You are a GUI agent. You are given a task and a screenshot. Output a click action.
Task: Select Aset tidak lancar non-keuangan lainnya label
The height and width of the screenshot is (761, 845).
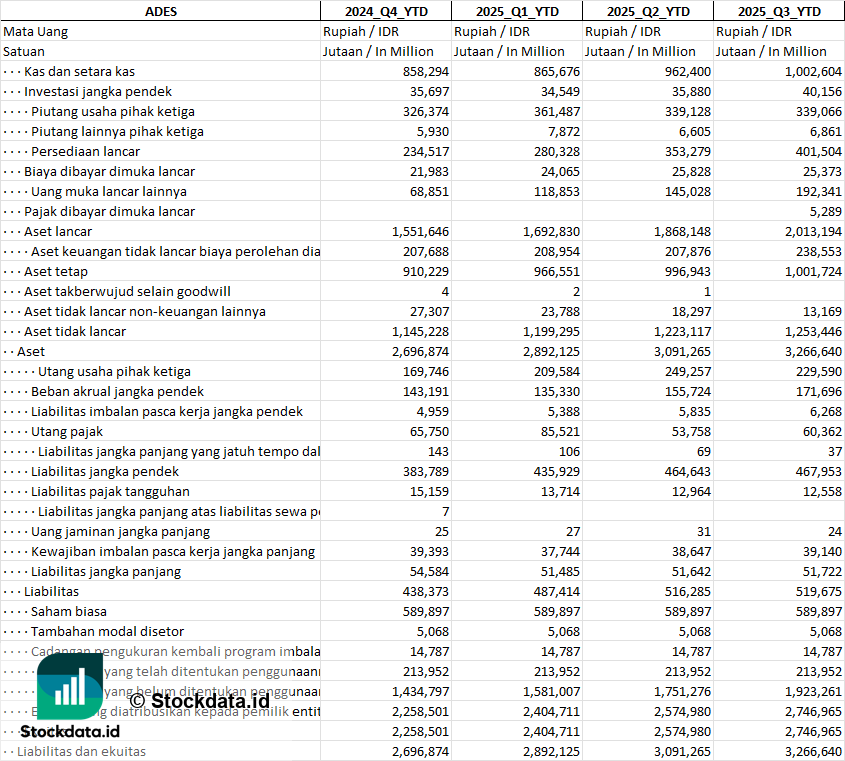point(145,310)
